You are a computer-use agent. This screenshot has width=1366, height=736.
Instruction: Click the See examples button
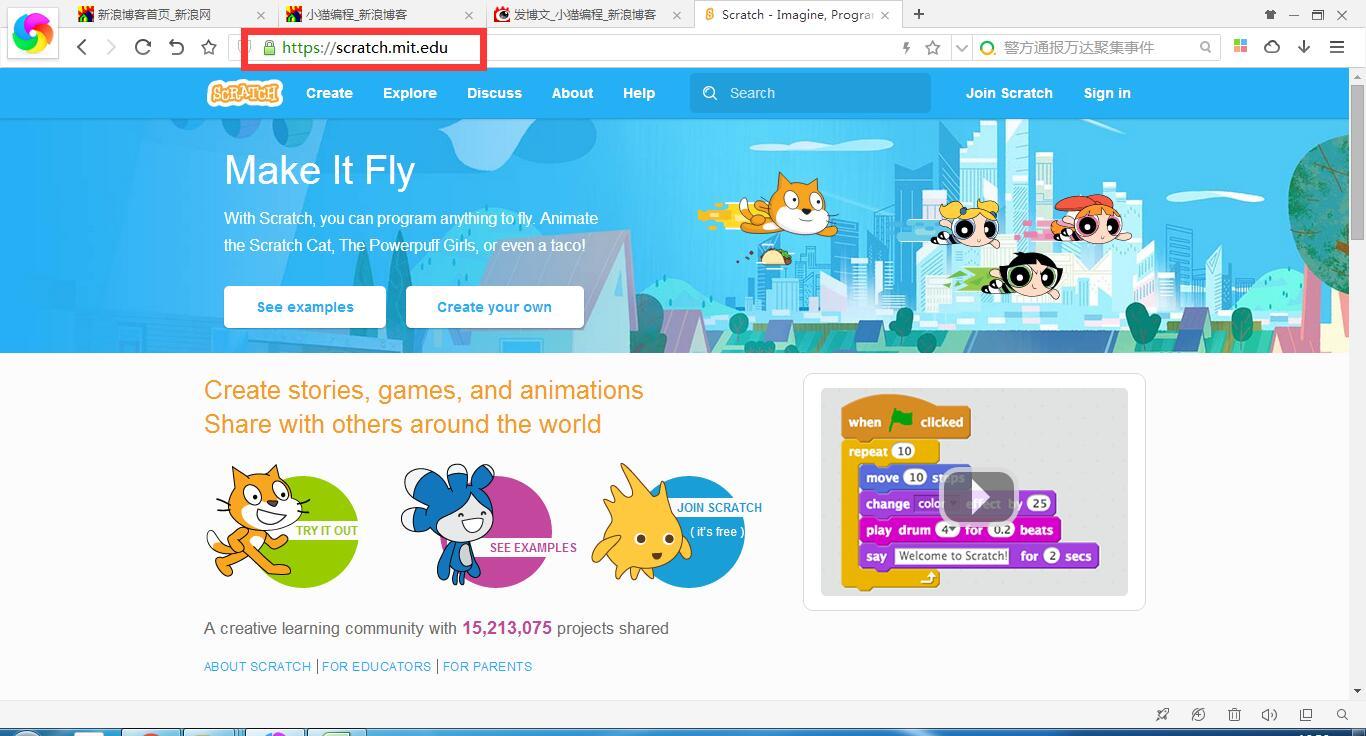click(x=305, y=307)
